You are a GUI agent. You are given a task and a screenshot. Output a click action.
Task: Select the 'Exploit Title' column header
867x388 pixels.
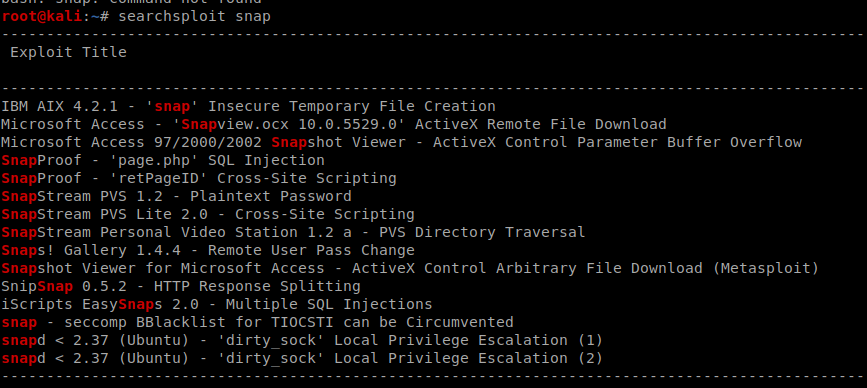(69, 53)
